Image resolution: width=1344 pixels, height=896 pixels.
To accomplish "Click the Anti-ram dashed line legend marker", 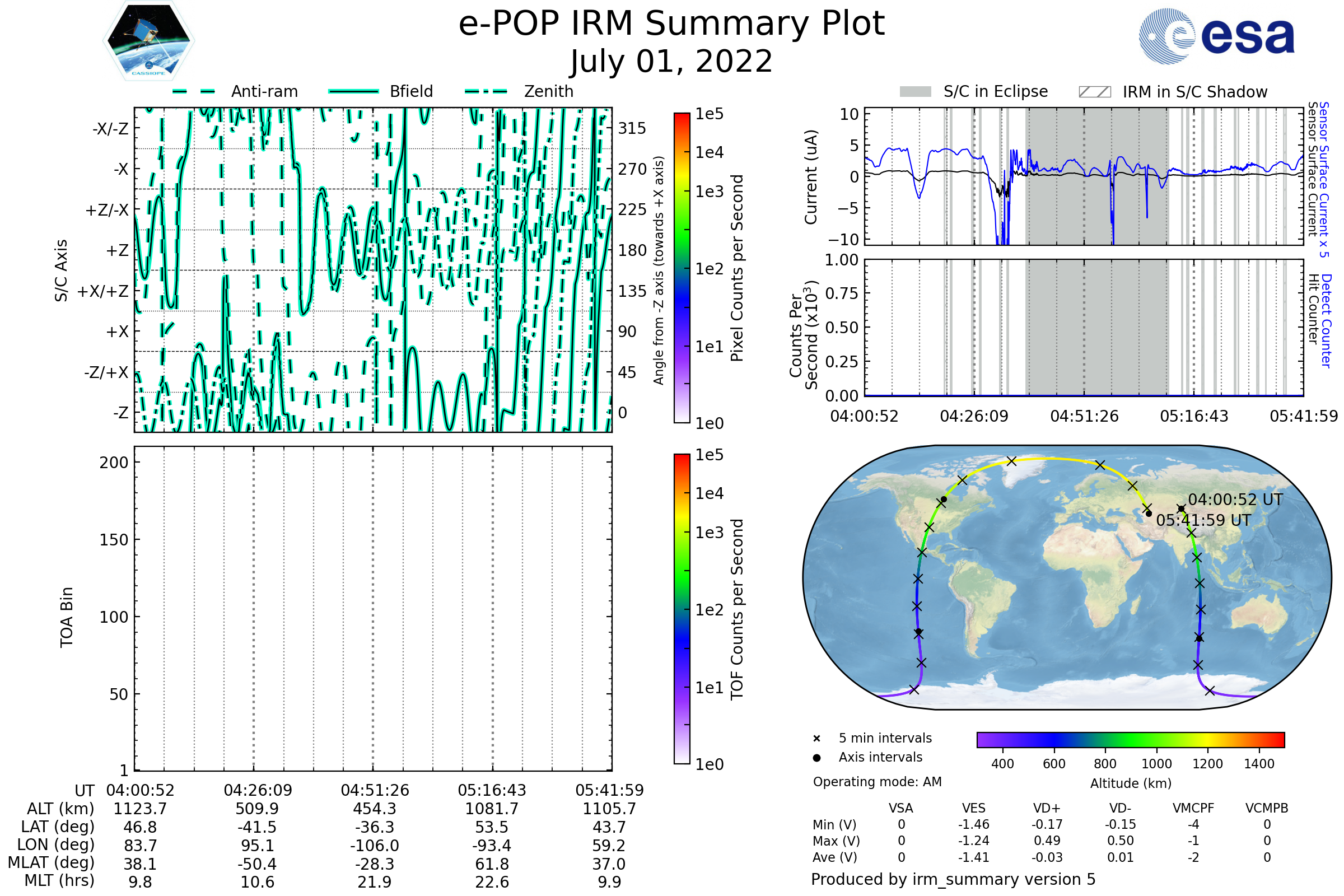I will 194,91.
